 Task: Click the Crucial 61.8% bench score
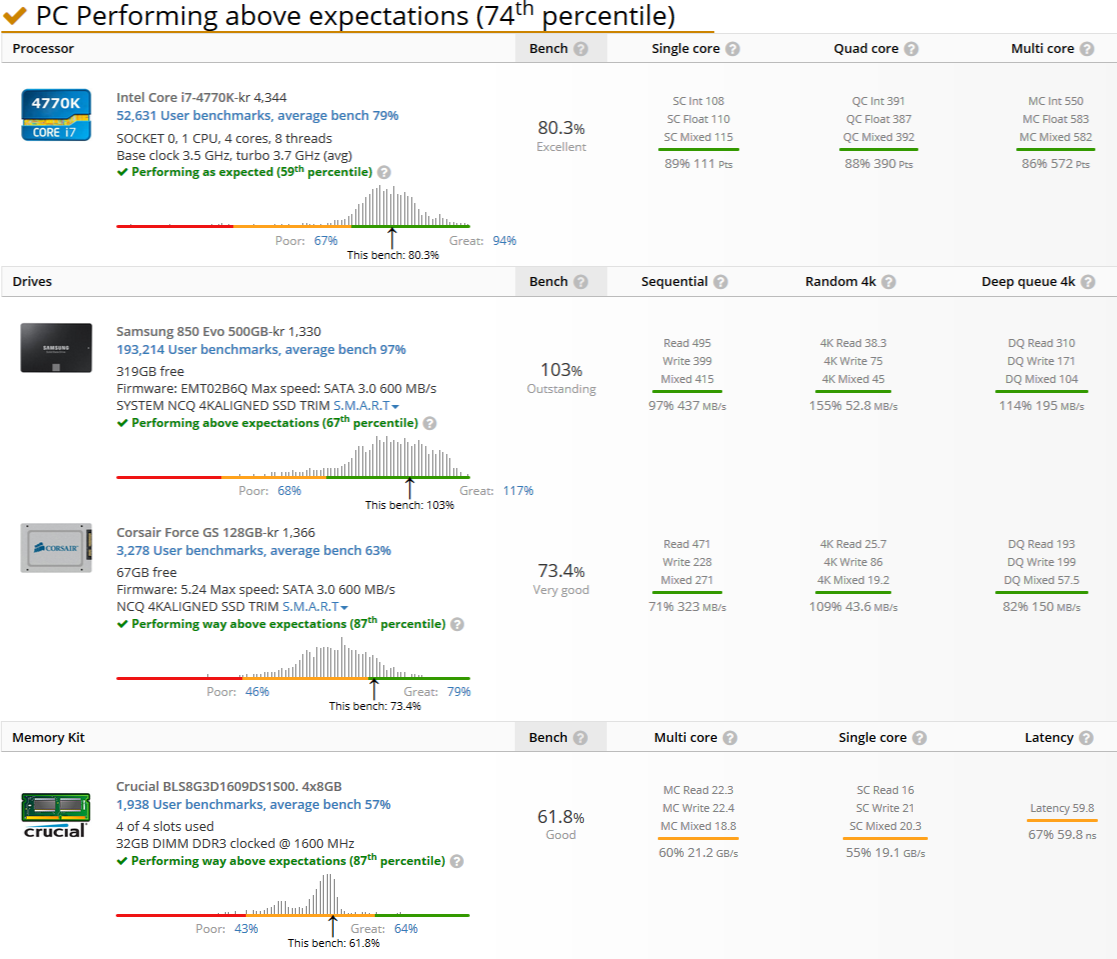tap(561, 817)
